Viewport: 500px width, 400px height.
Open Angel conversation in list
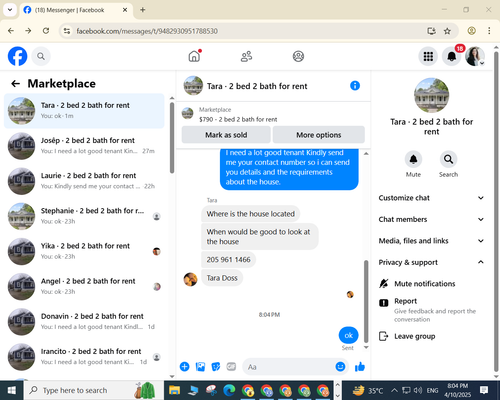click(x=84, y=286)
